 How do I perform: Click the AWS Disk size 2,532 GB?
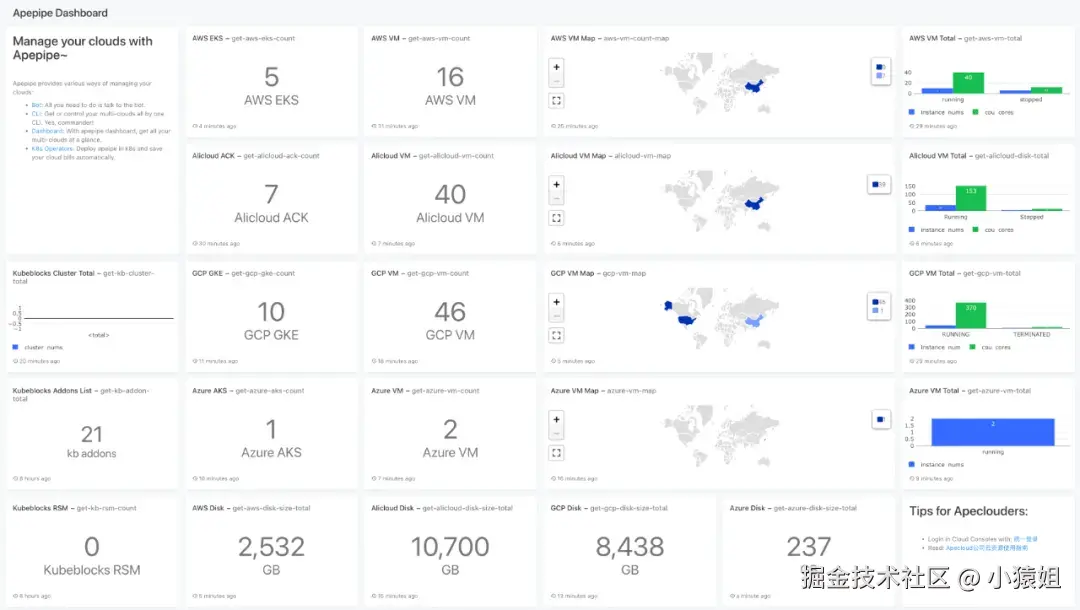click(271, 547)
